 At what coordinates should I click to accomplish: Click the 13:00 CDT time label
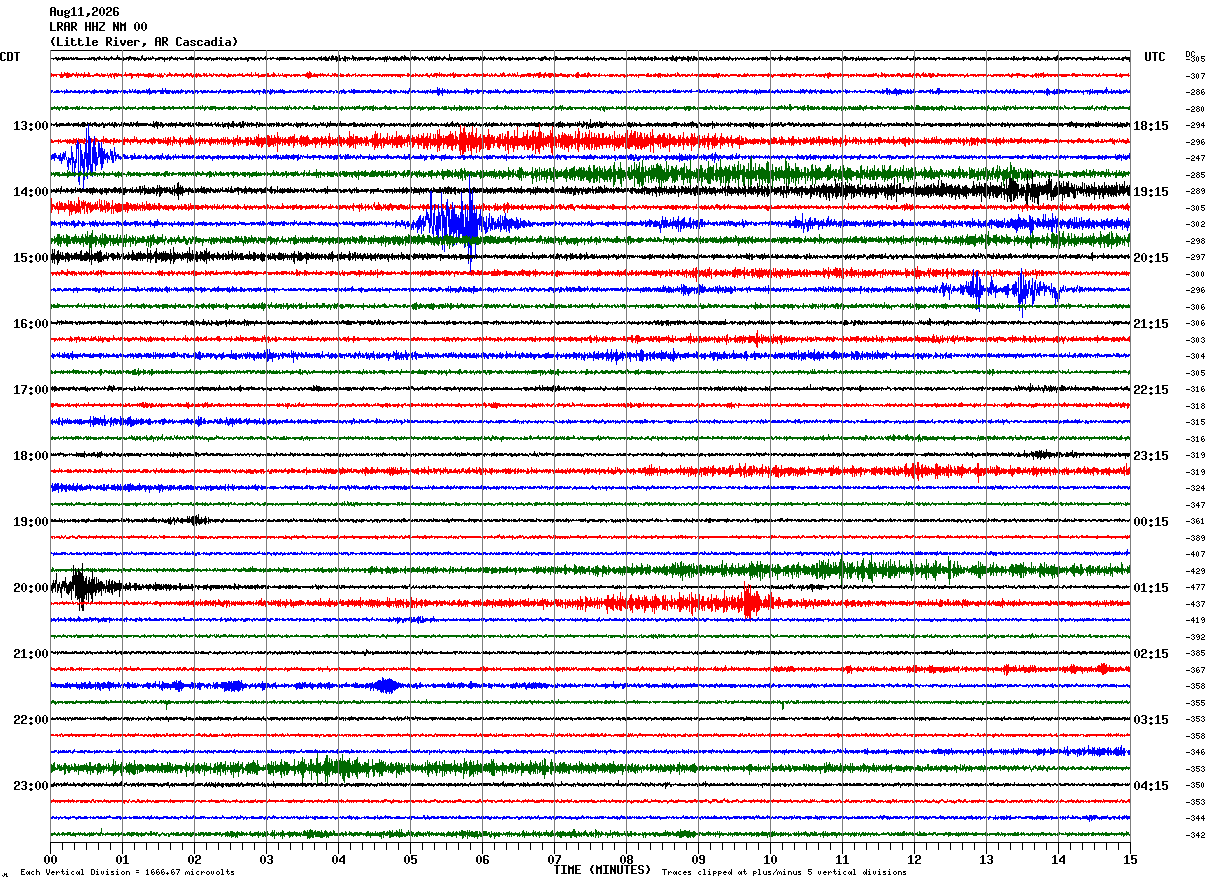click(30, 126)
